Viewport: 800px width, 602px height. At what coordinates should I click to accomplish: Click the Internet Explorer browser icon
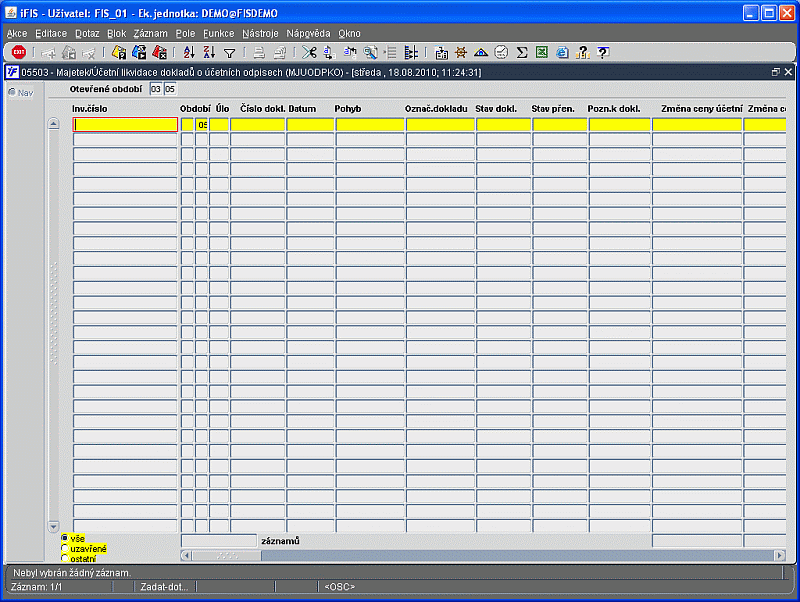point(562,52)
